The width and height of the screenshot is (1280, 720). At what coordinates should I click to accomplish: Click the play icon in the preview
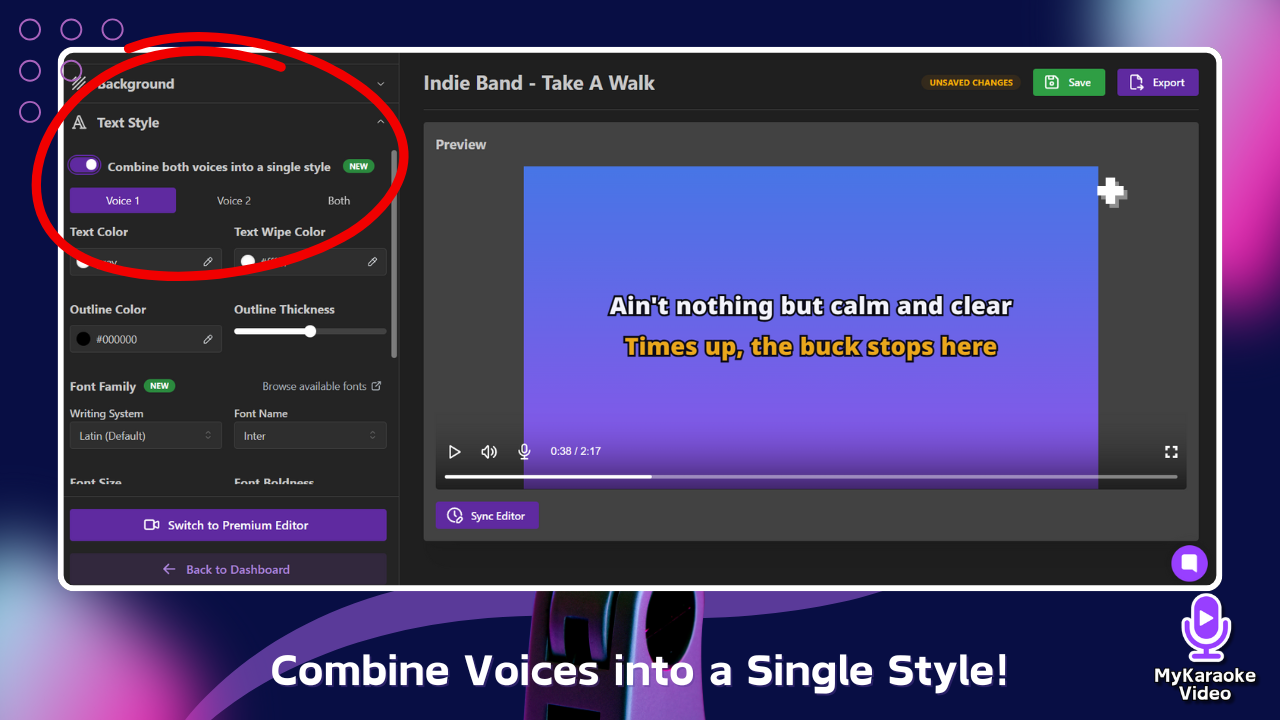(454, 452)
